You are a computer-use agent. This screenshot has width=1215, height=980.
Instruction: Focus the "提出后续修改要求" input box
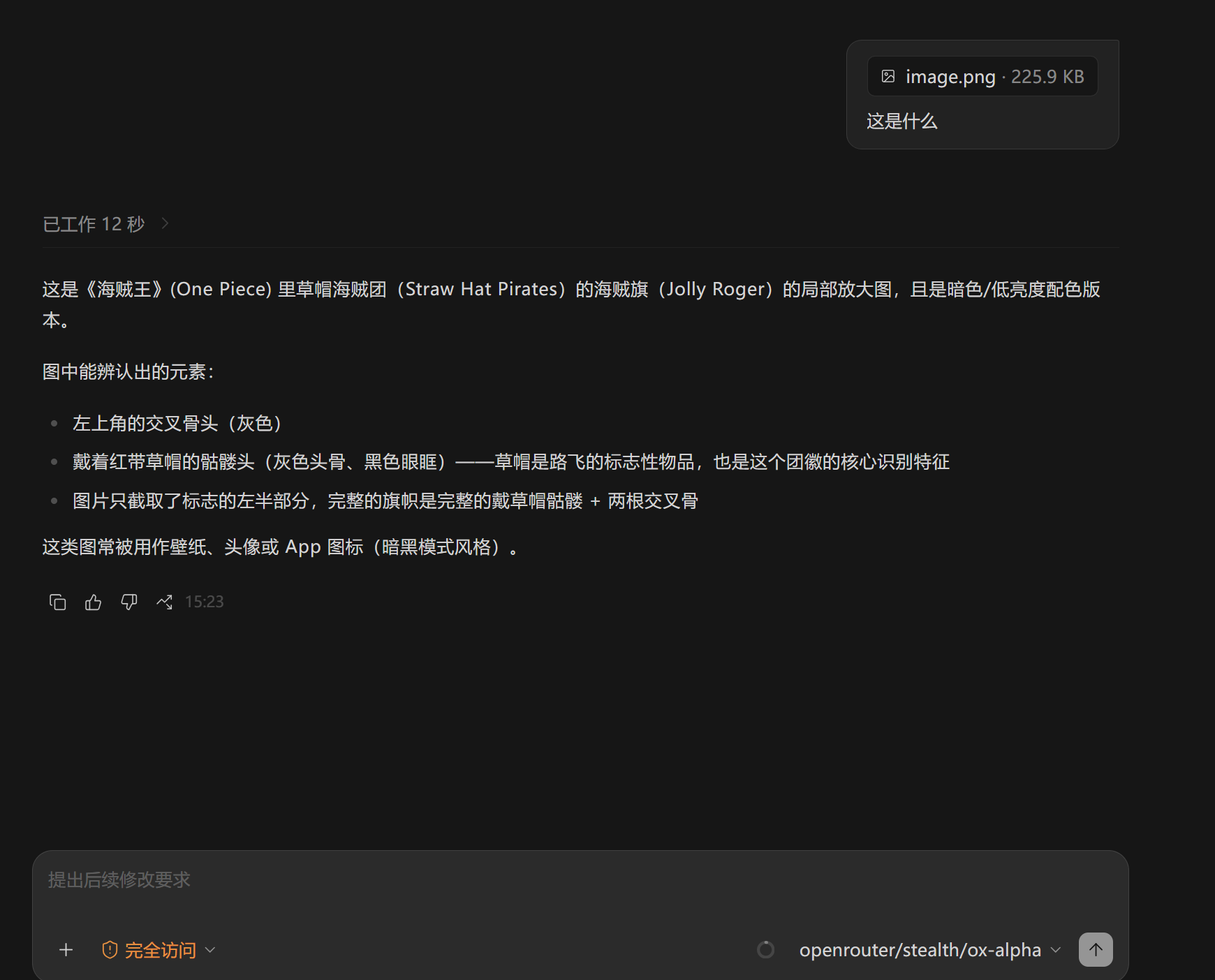[x=580, y=881]
